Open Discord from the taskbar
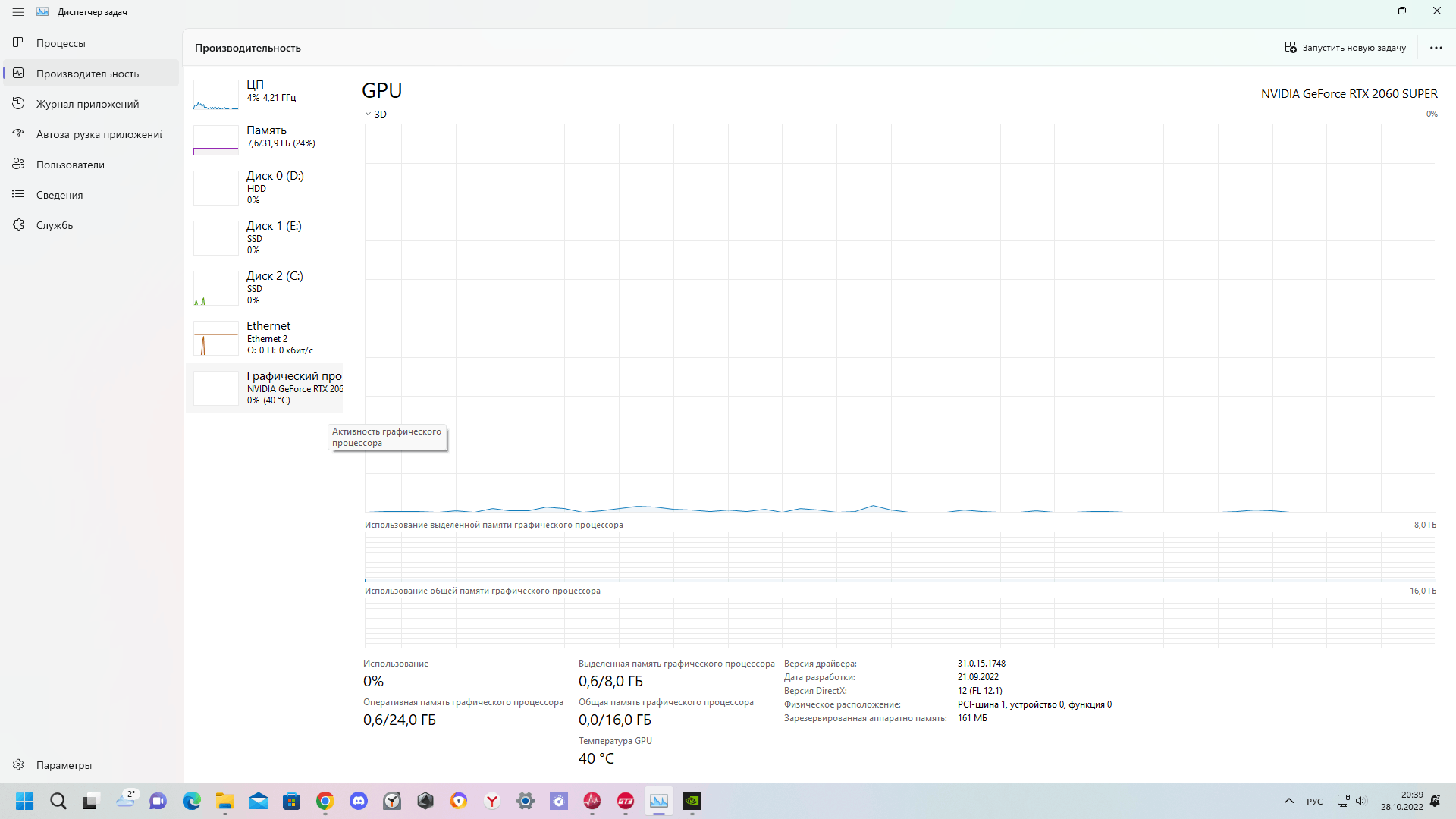 click(x=359, y=801)
